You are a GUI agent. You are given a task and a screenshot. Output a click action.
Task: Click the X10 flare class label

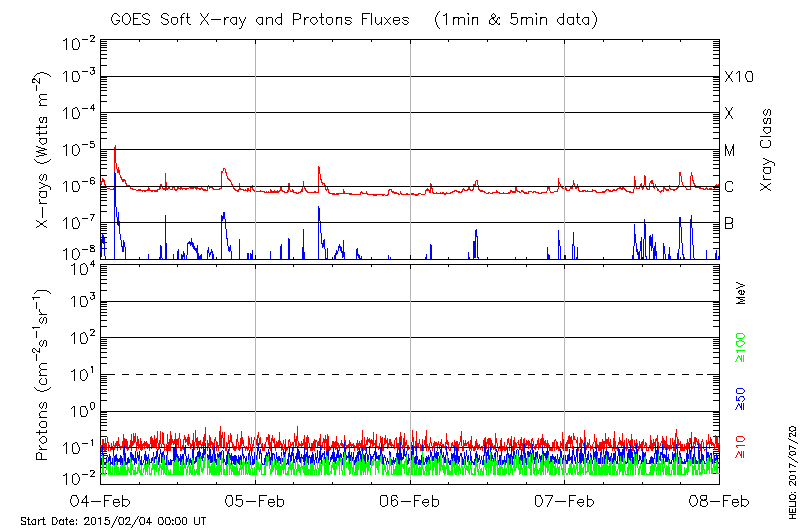[737, 77]
